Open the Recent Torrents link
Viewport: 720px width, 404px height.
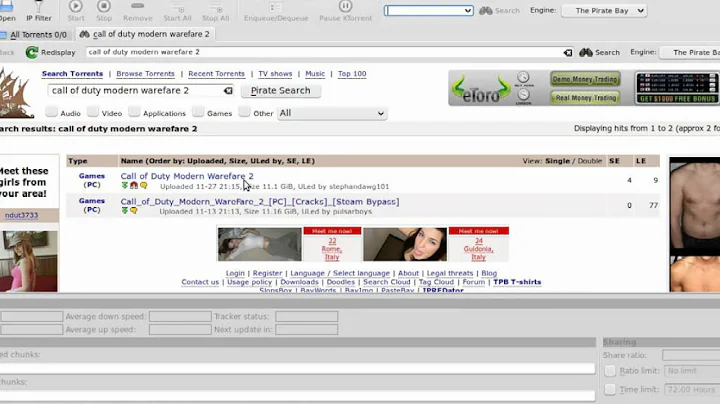216,73
